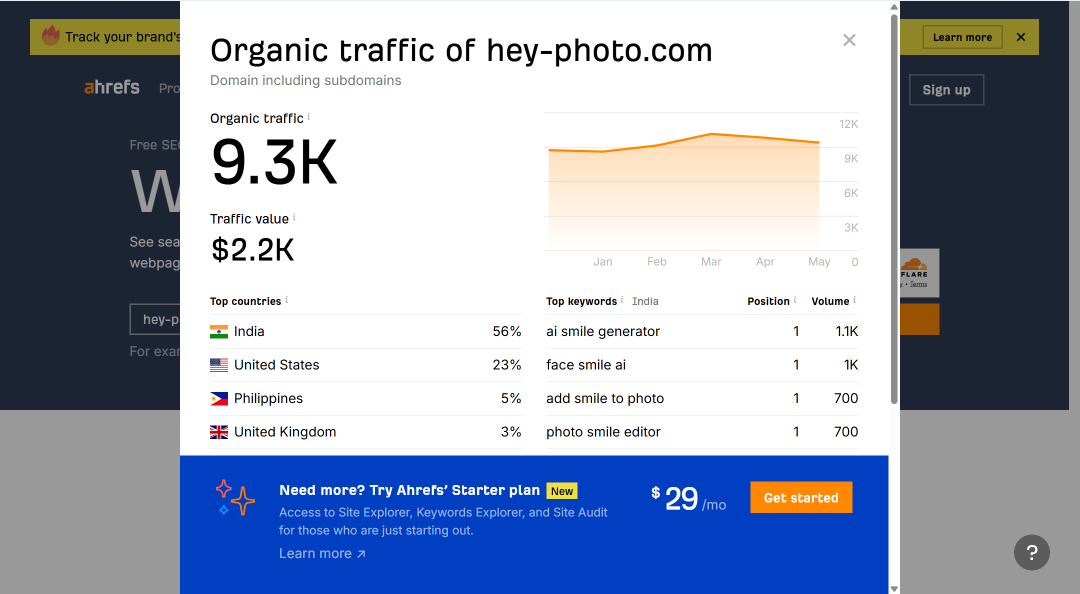
Task: Click the Top countries info icon
Action: tap(287, 300)
